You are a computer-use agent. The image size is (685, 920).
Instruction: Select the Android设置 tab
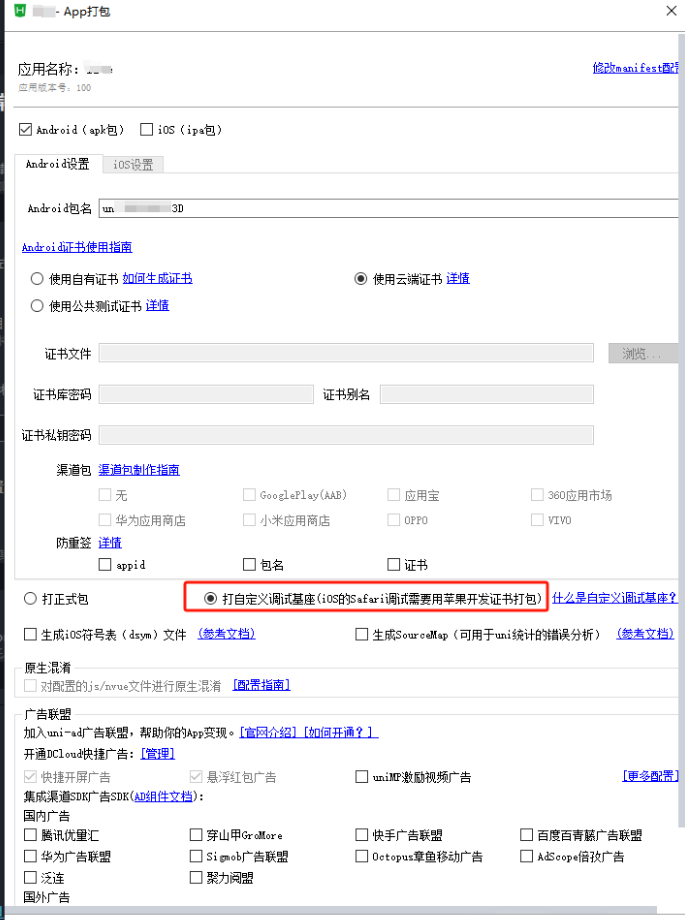[57, 165]
